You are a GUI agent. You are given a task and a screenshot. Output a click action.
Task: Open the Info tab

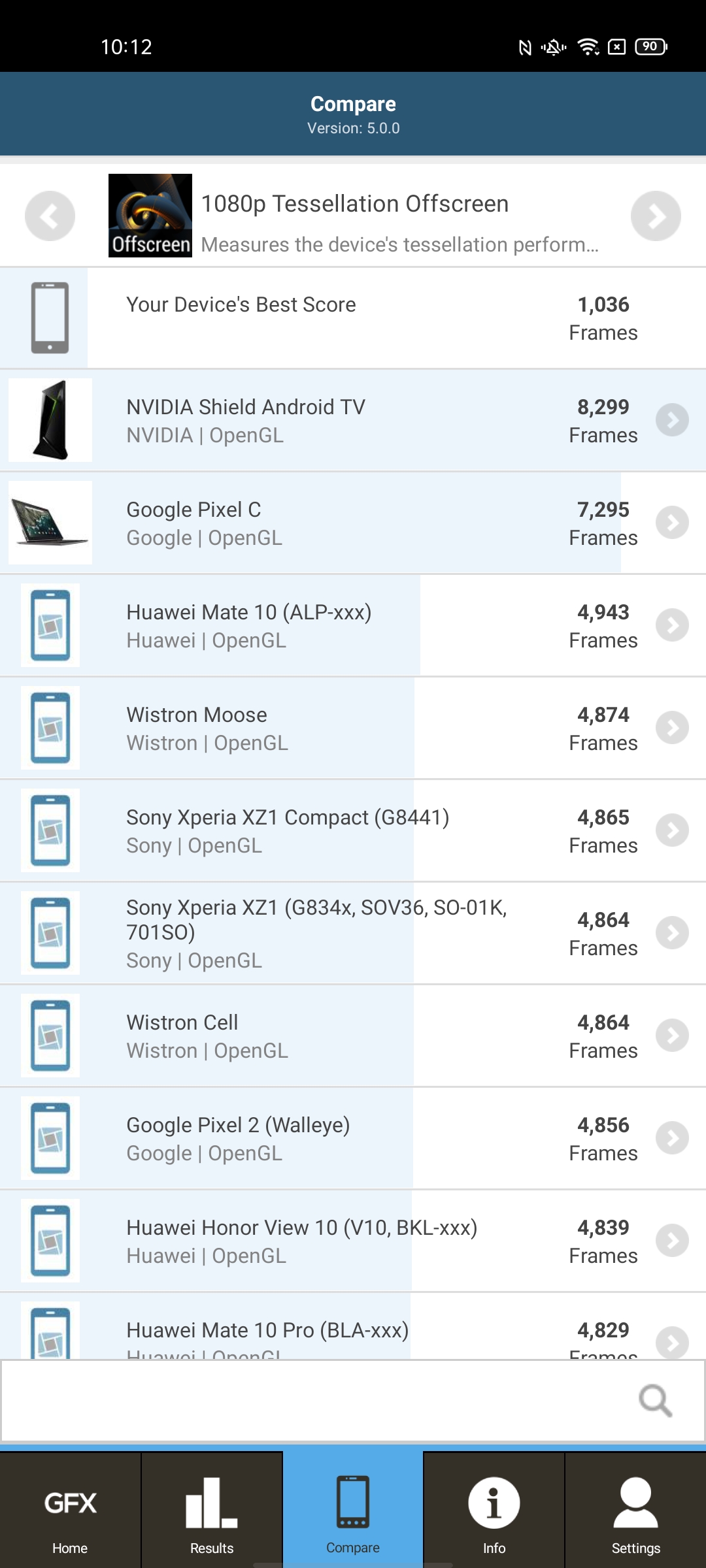pos(494,1515)
